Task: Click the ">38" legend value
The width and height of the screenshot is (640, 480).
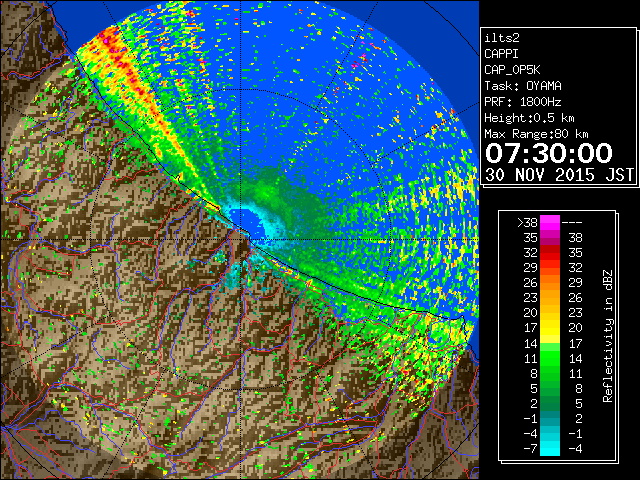Action: (x=527, y=223)
